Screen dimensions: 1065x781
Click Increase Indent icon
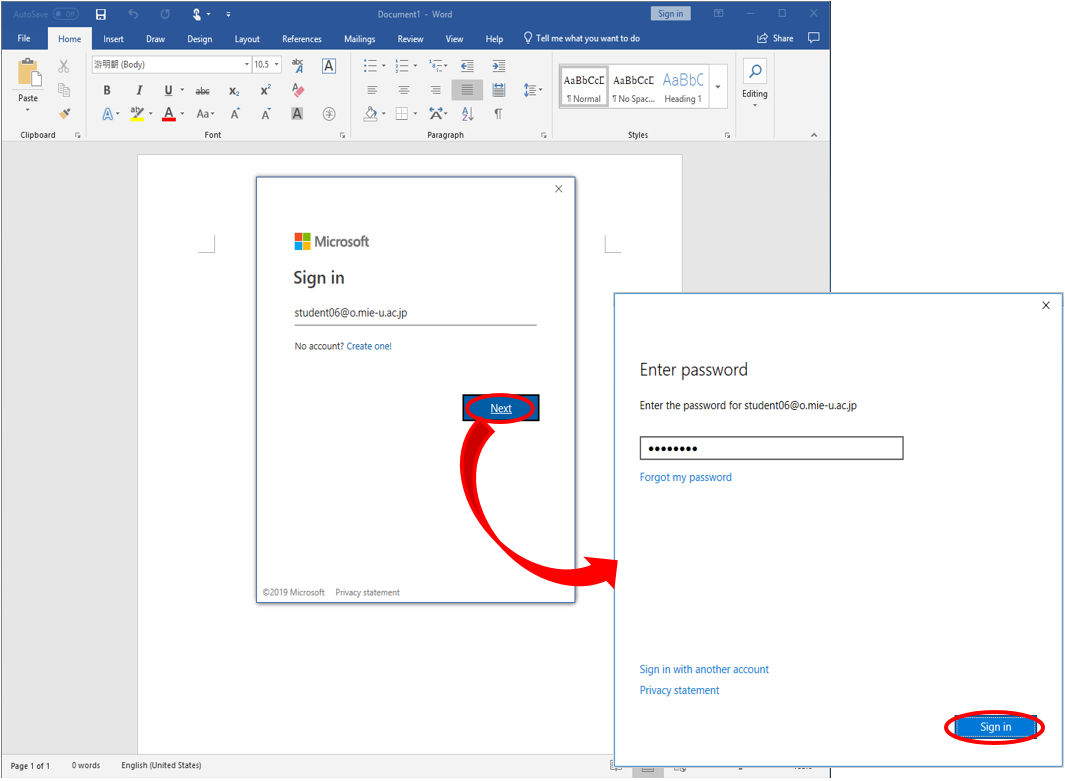click(499, 66)
